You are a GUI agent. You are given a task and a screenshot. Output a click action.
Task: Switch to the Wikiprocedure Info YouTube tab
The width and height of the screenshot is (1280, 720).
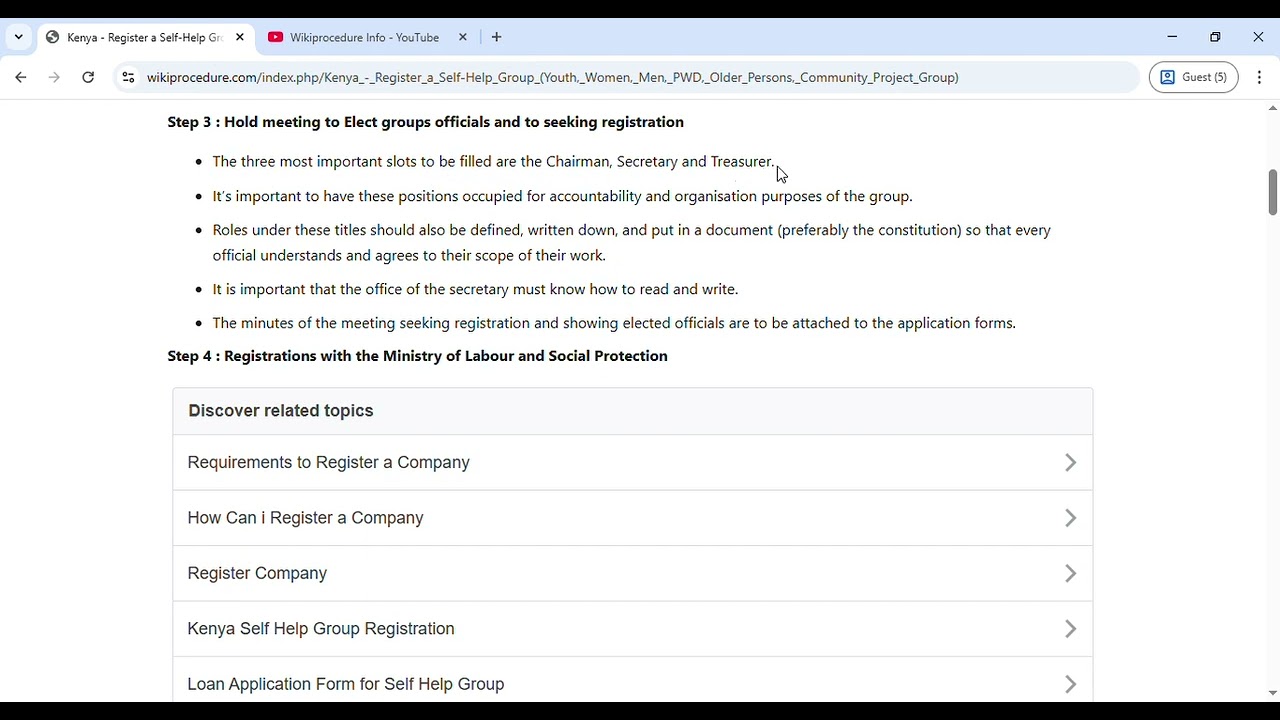click(364, 37)
